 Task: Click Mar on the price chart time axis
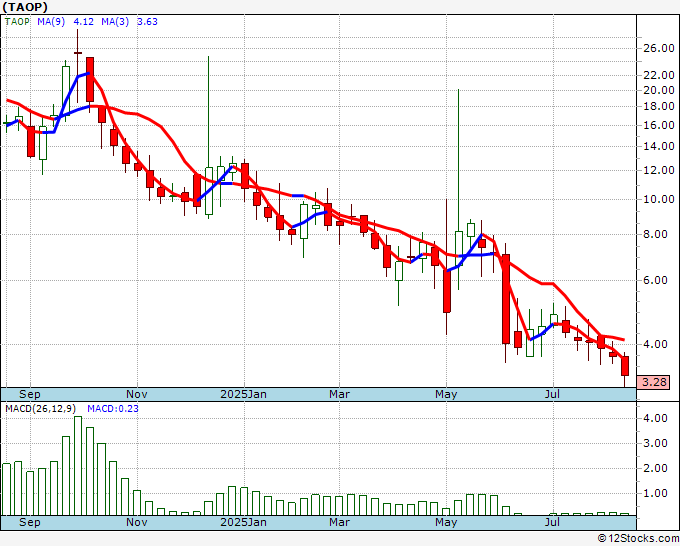(x=339, y=394)
